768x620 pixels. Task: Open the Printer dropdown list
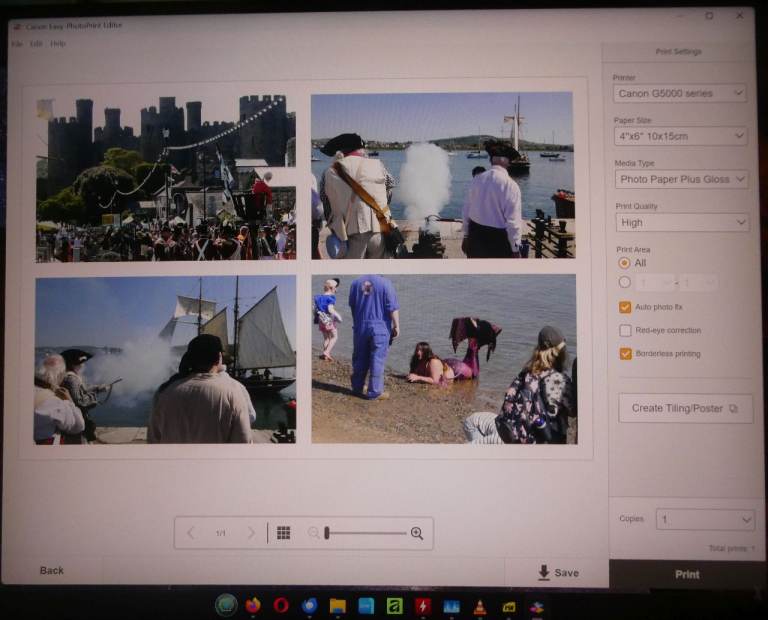[680, 93]
